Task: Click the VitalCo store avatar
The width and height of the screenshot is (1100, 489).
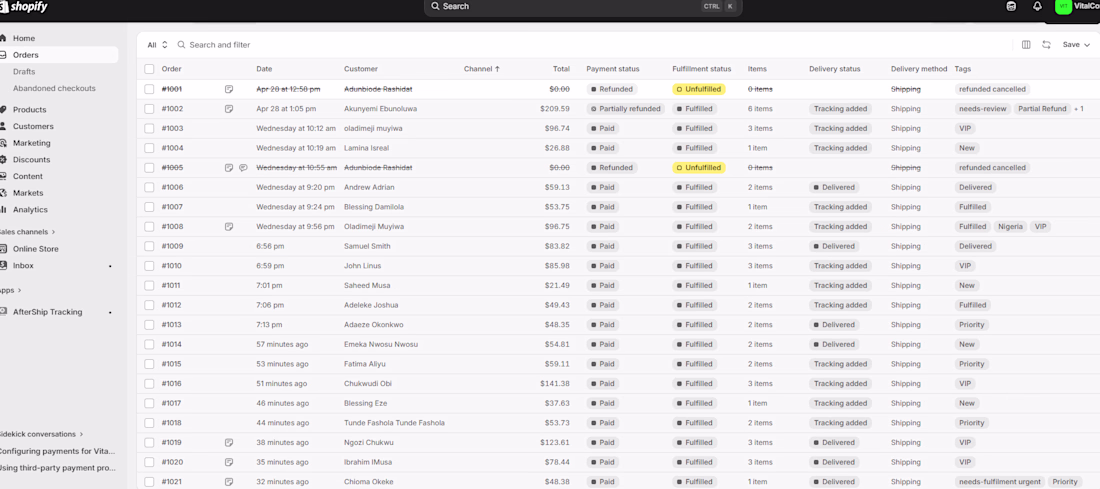Action: point(1064,6)
